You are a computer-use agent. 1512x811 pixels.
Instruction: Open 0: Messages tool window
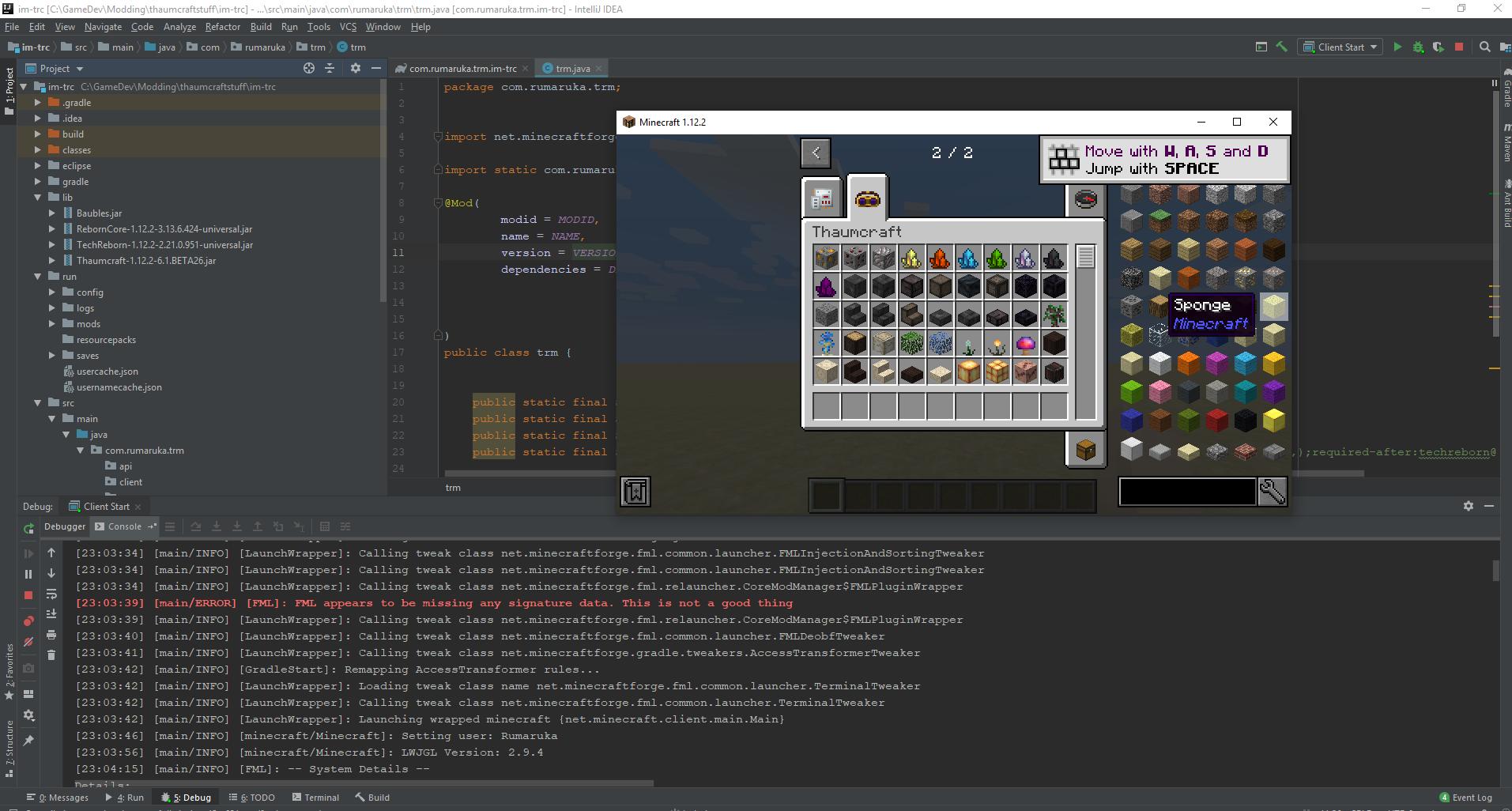click(58, 798)
